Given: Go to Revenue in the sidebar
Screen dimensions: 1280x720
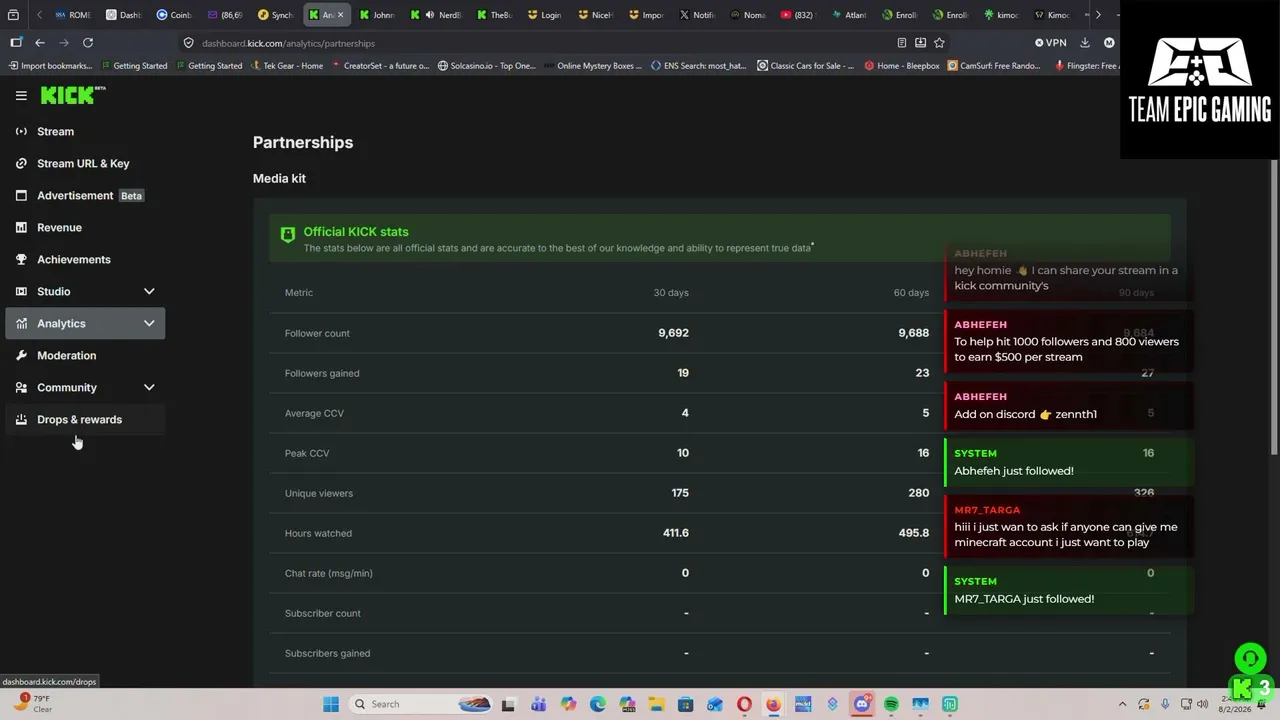Looking at the screenshot, I should click(85, 227).
